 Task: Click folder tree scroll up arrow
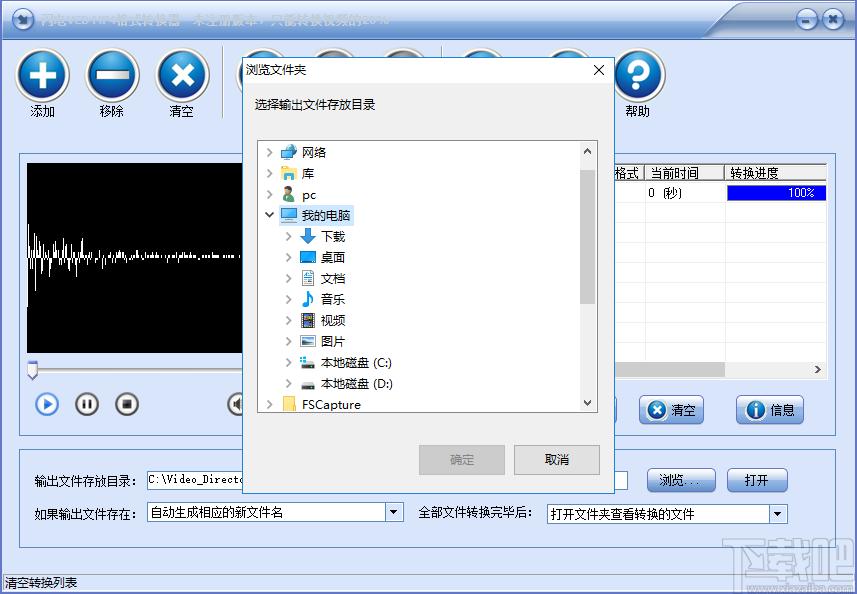coord(588,151)
